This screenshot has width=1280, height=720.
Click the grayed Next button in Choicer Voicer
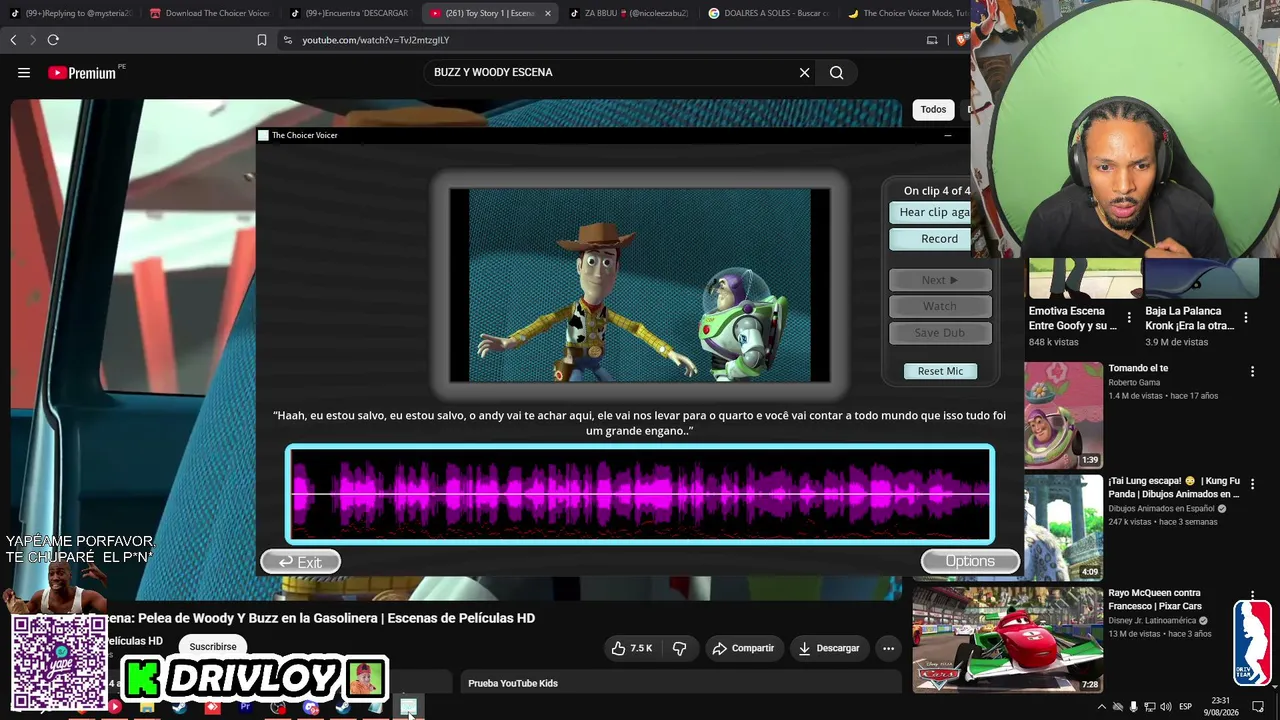pos(940,280)
